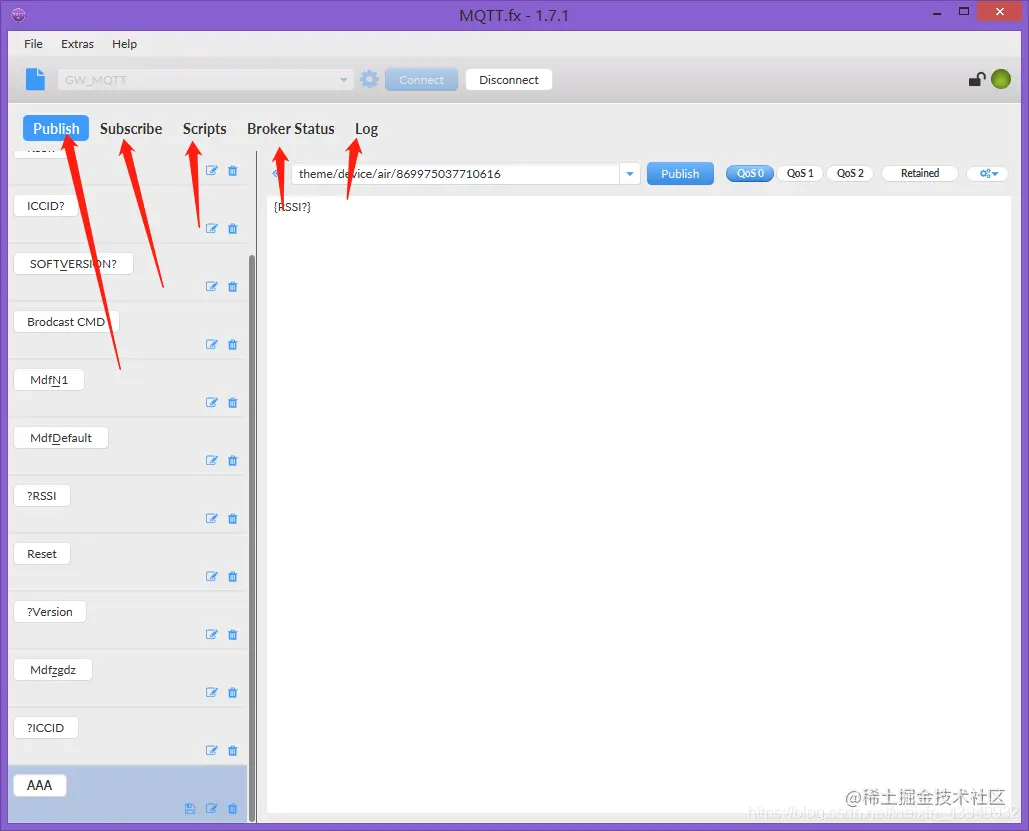The image size is (1029, 831).
Task: Click the saved messages list scrollbar
Action: click(252, 538)
